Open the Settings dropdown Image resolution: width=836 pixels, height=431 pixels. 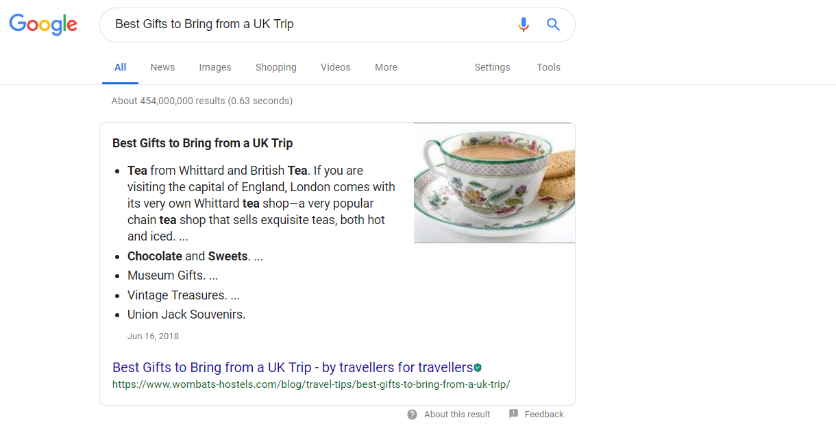pos(492,67)
